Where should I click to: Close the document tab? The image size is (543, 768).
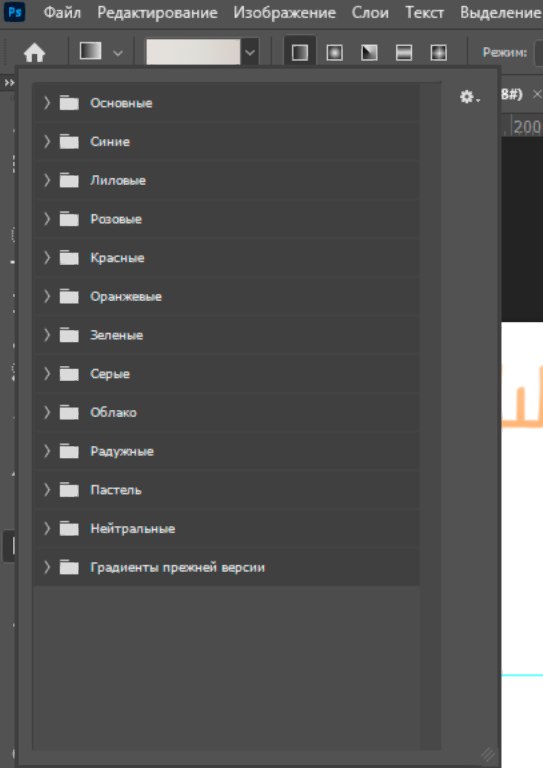pyautogui.click(x=537, y=94)
